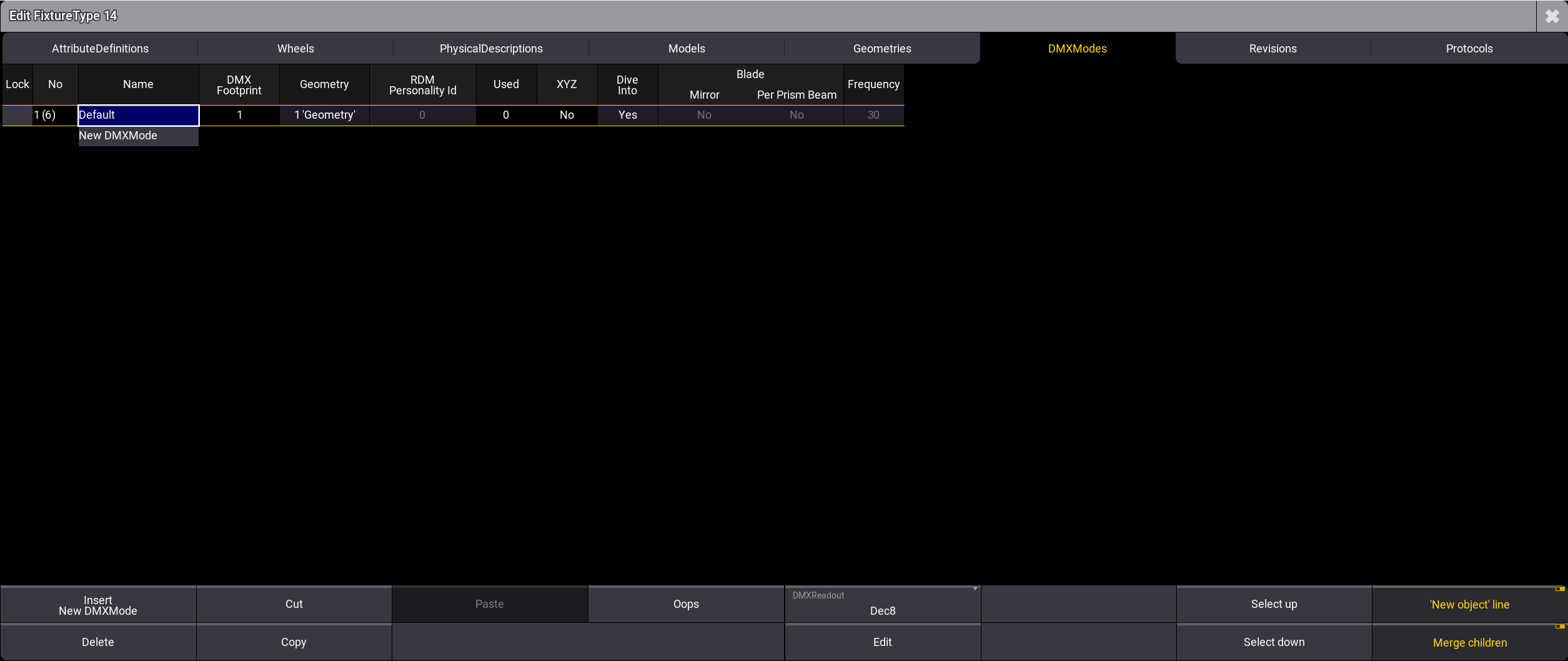Click the New DMXMode row
Screen dimensions: 1568x661
click(138, 136)
